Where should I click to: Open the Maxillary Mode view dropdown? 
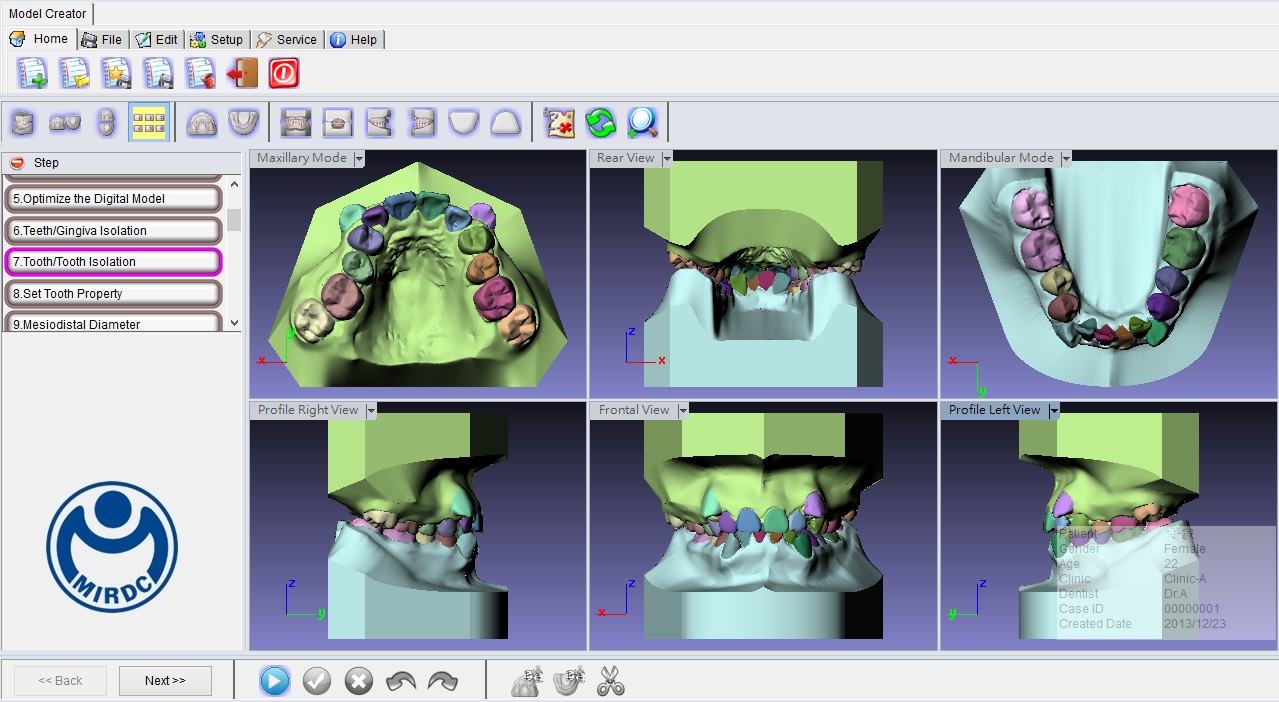pyautogui.click(x=359, y=159)
